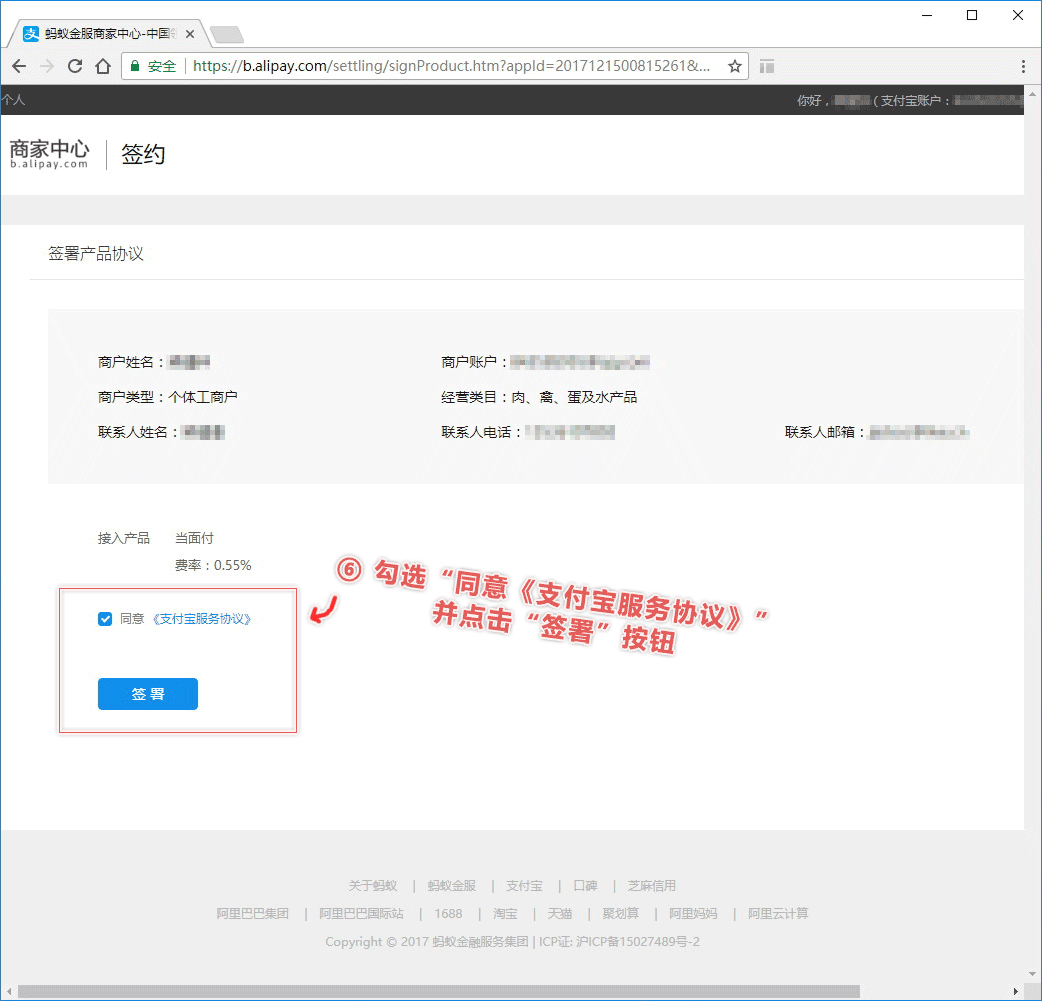This screenshot has height=1001, width=1042.
Task: Close the Alipay merchant center tab
Action: pos(190,34)
